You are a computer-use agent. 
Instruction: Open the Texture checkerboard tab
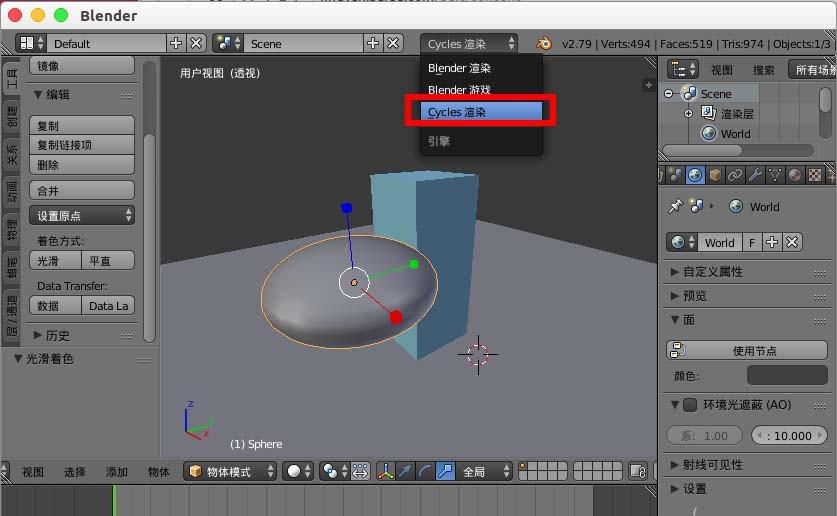[x=815, y=175]
